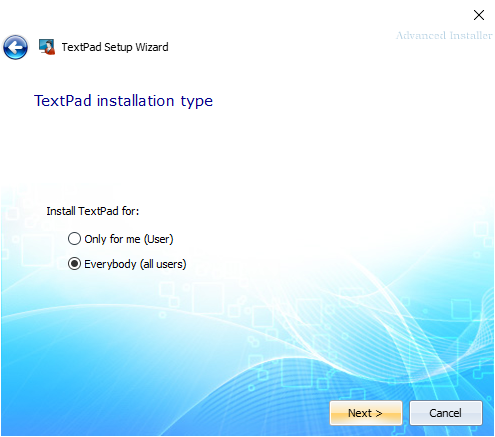Viewport: 495px width, 437px height.
Task: Click the 'Only for me (User)' label text
Action: tap(129, 239)
